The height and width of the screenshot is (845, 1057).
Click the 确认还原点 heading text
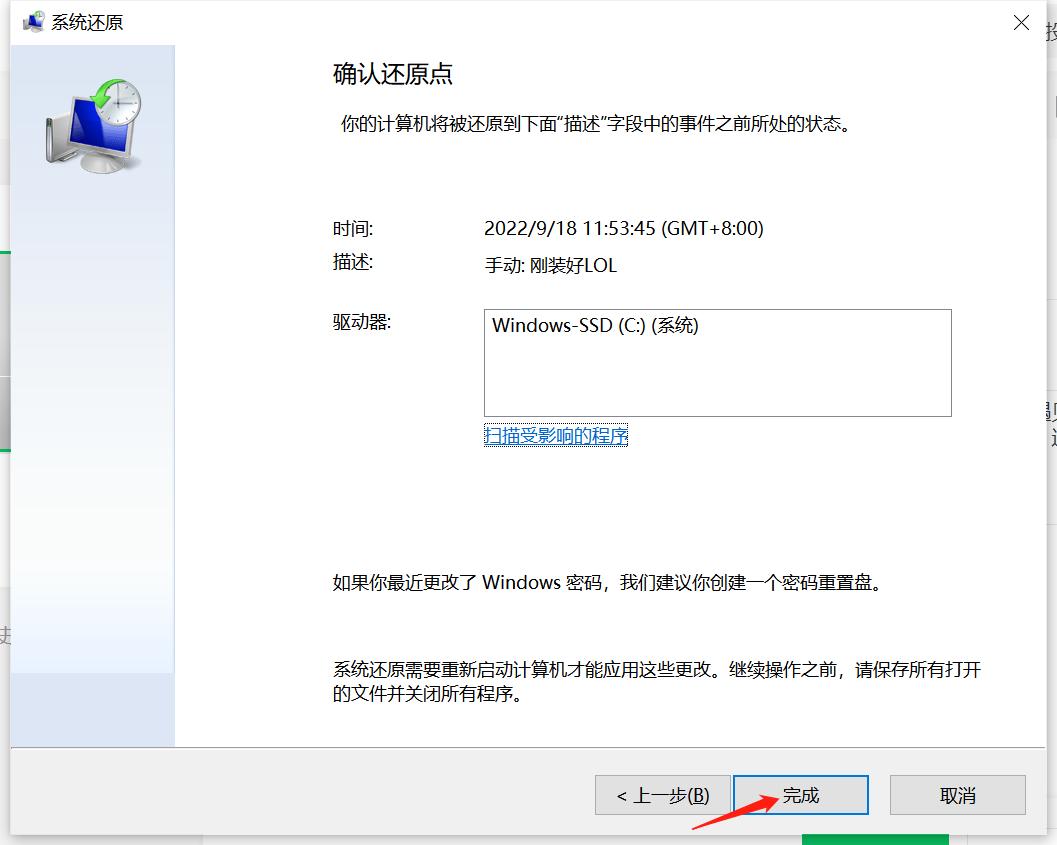pyautogui.click(x=391, y=73)
